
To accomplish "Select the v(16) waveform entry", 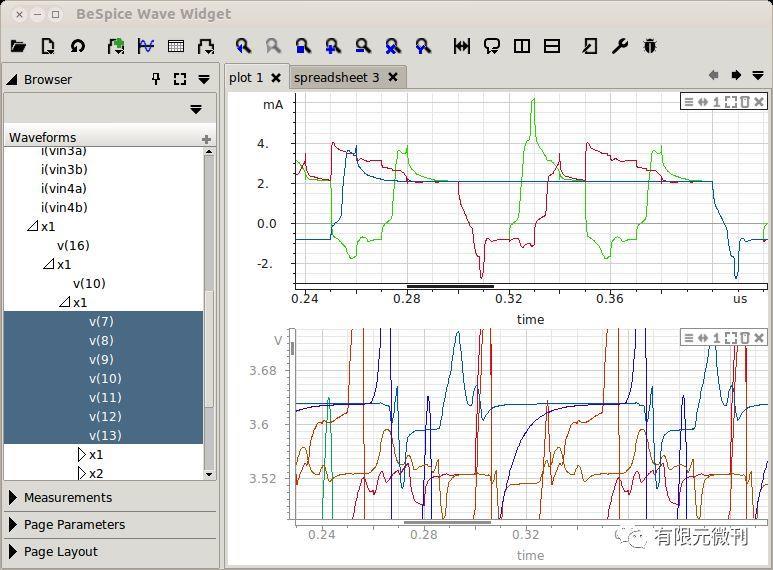I will click(x=73, y=245).
